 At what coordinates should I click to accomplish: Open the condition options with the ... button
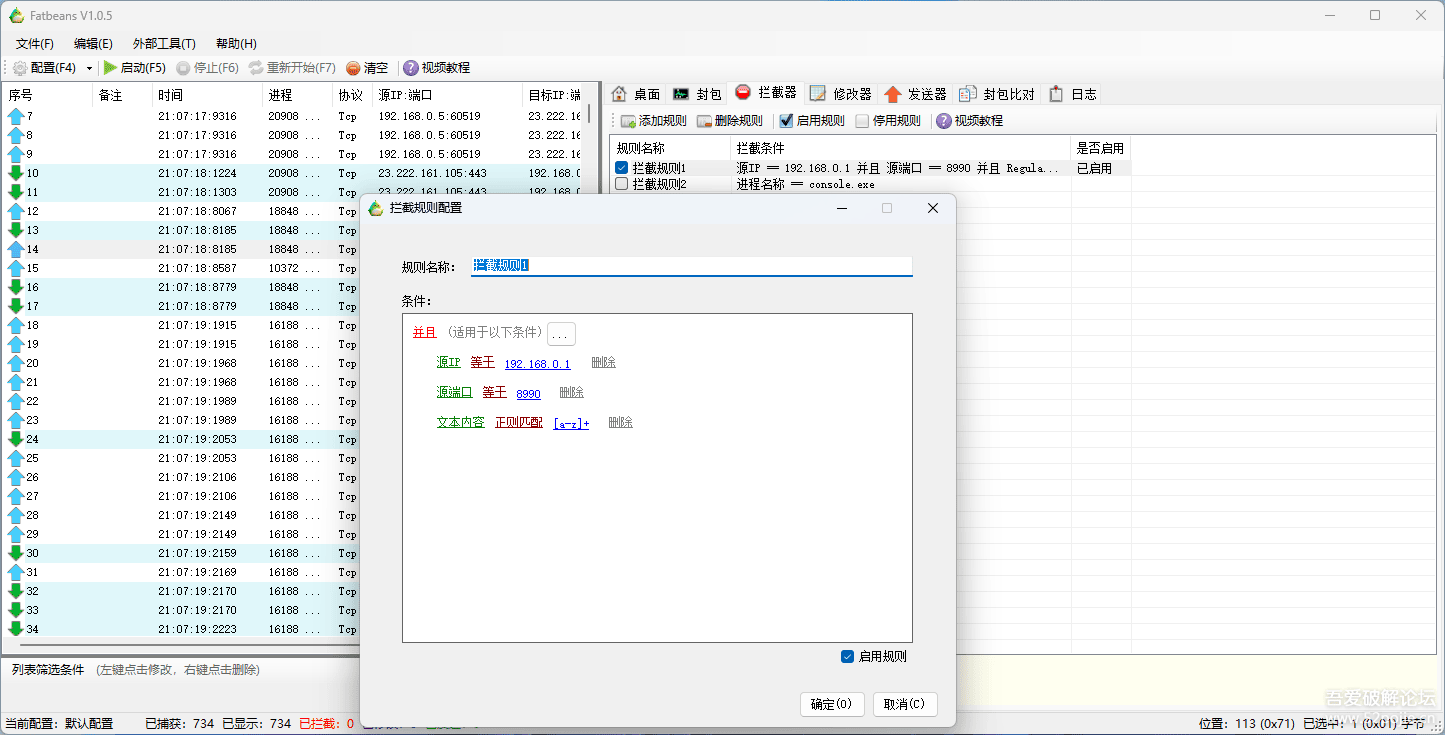pos(561,334)
